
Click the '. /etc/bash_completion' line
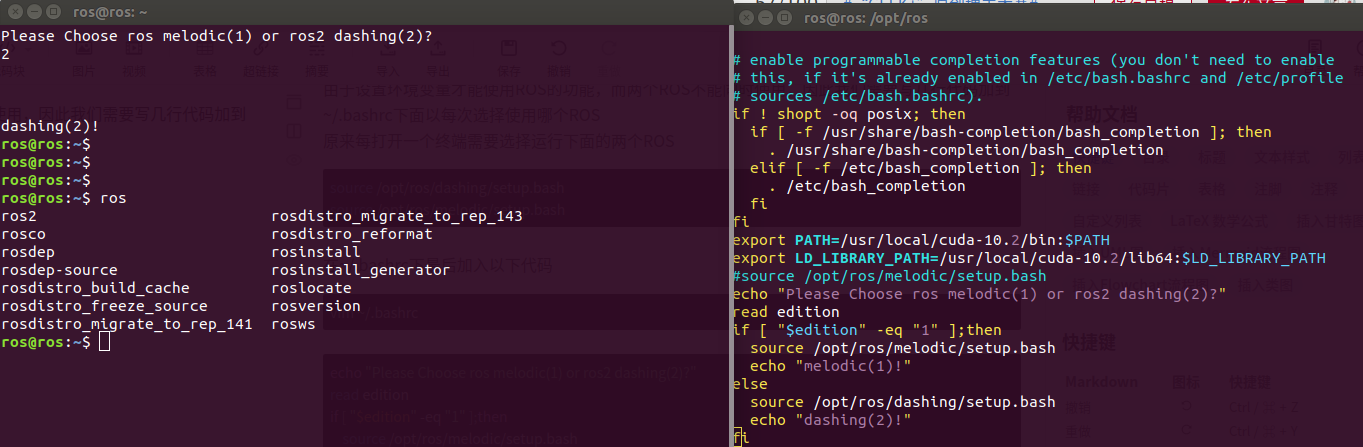[866, 186]
